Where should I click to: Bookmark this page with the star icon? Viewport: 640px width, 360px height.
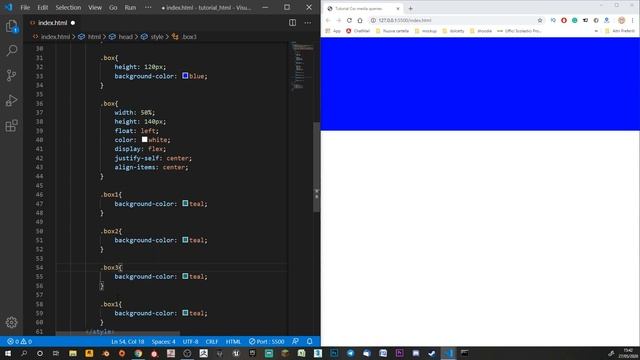click(540, 20)
